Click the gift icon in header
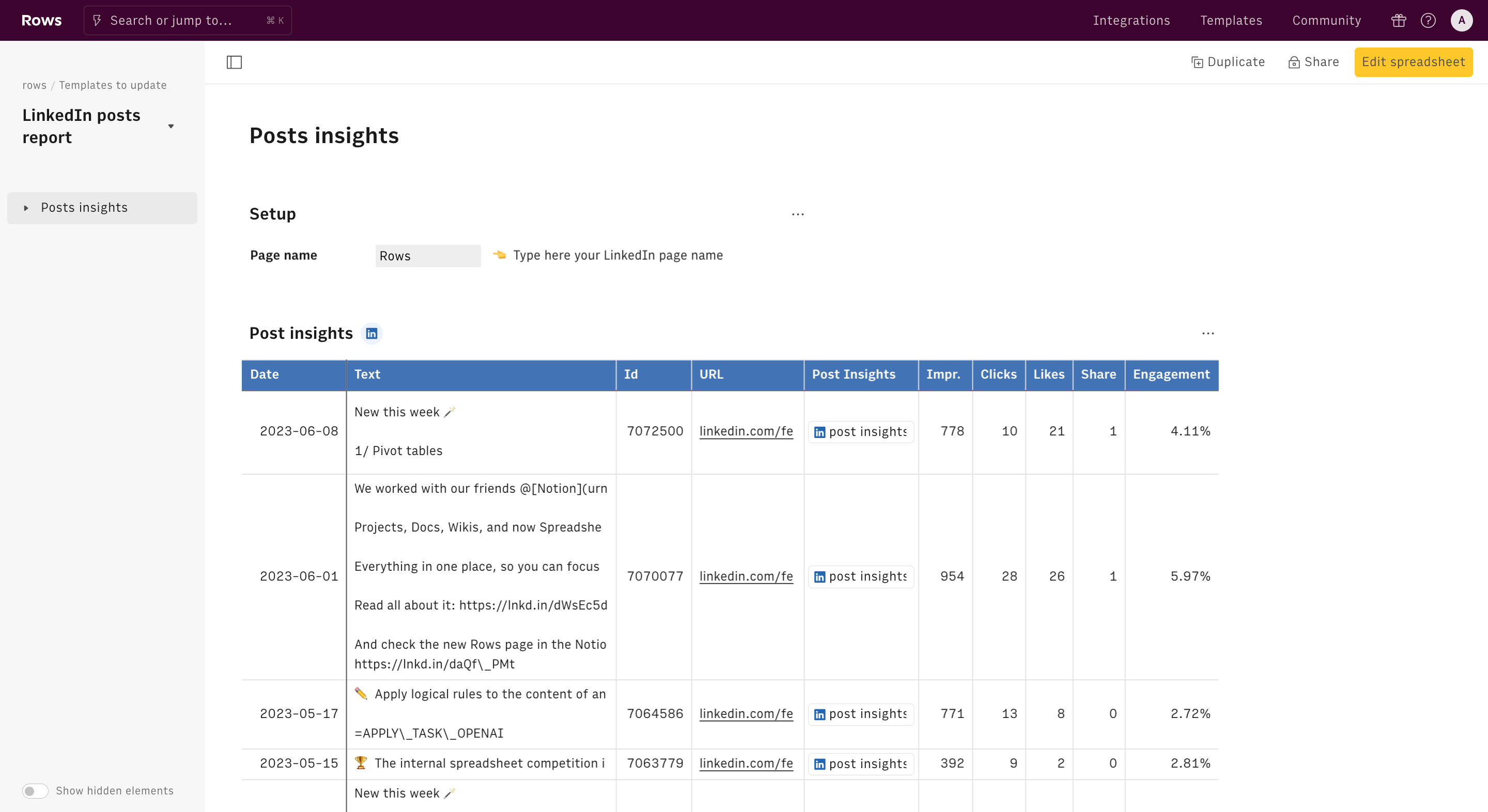1488x812 pixels. 1398,21
